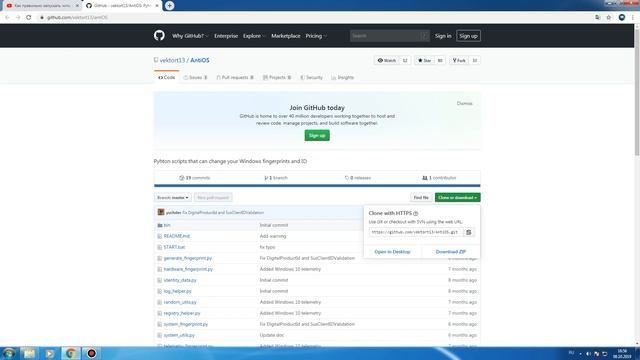Select the Code tab
Image resolution: width=640 pixels, height=360 pixels.
coord(167,78)
